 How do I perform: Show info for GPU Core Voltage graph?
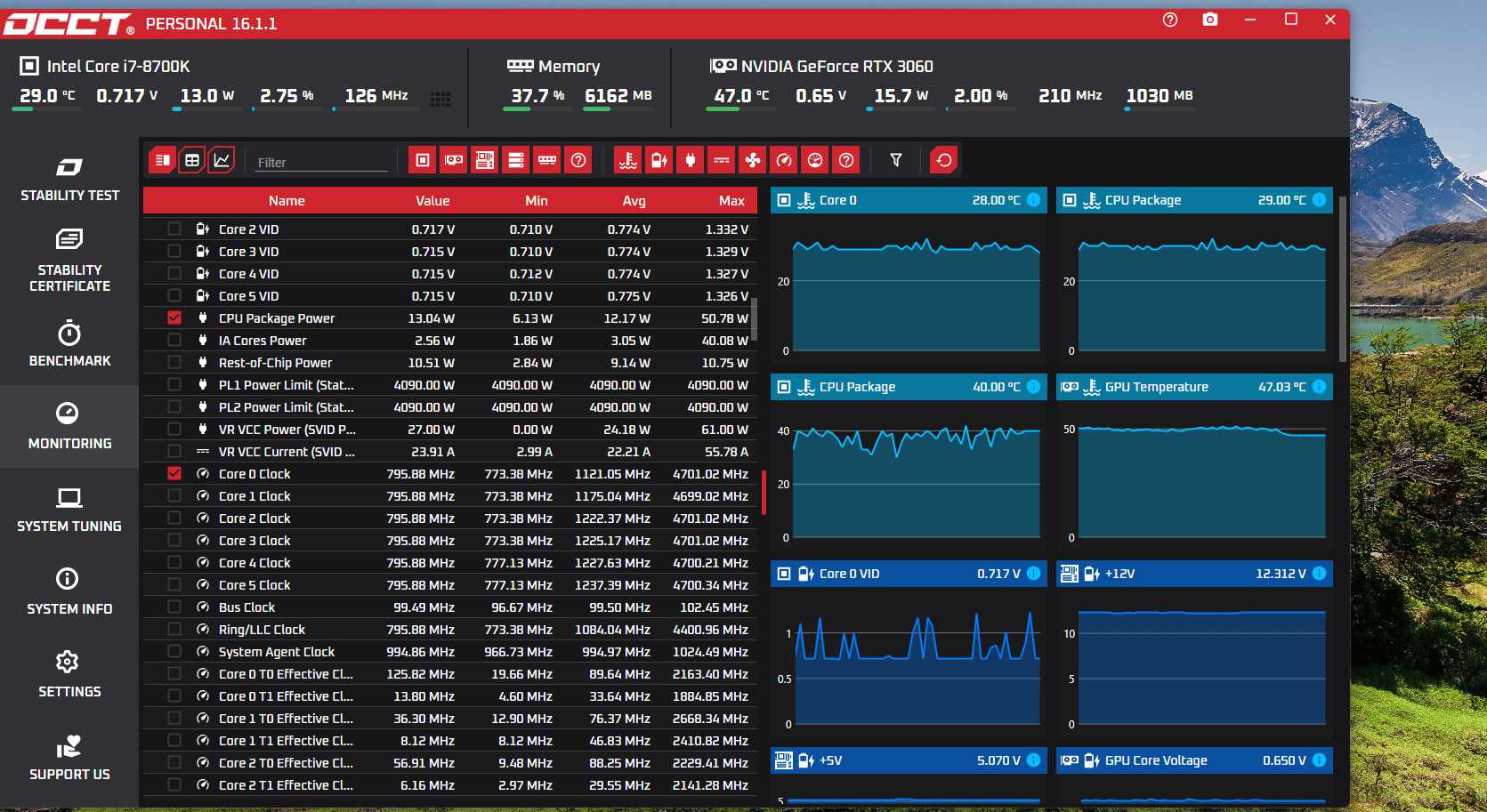tap(1320, 760)
